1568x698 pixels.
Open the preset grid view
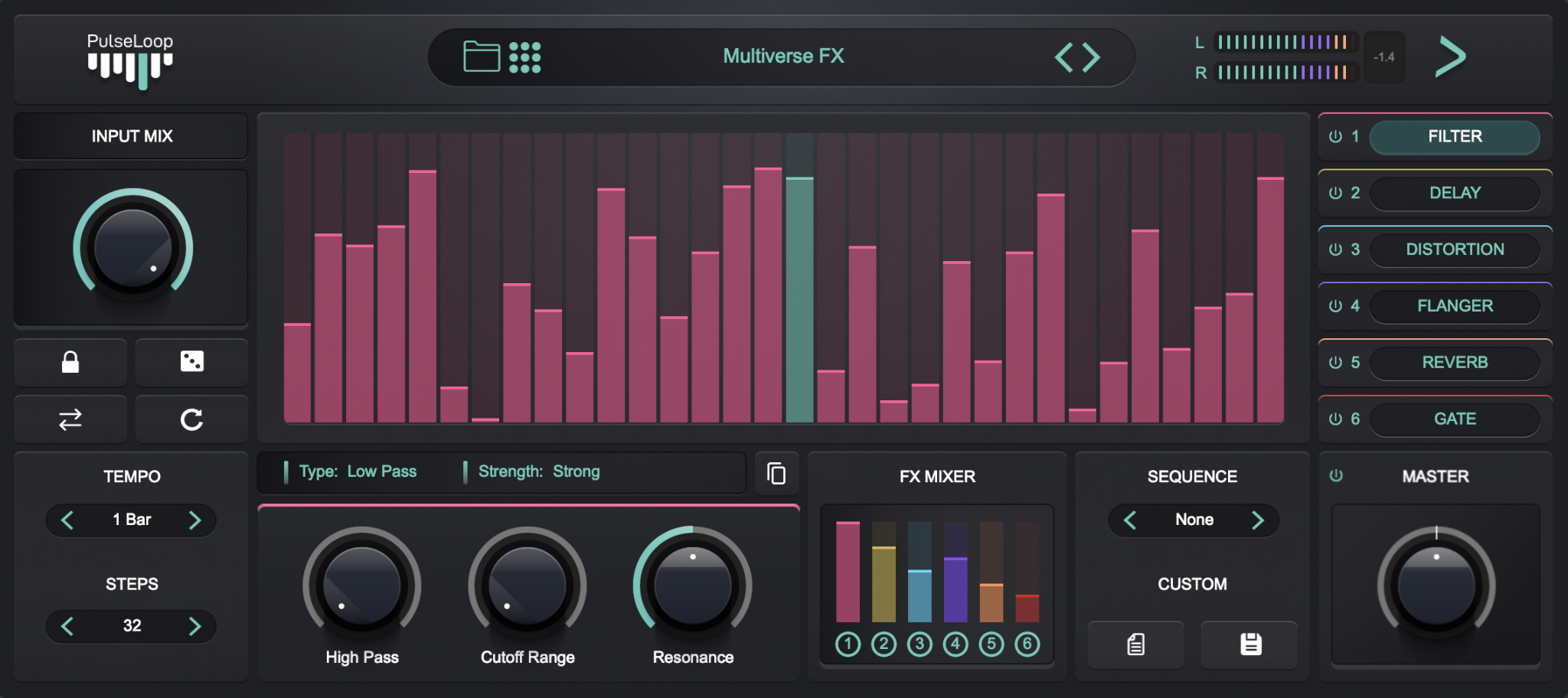click(x=525, y=57)
